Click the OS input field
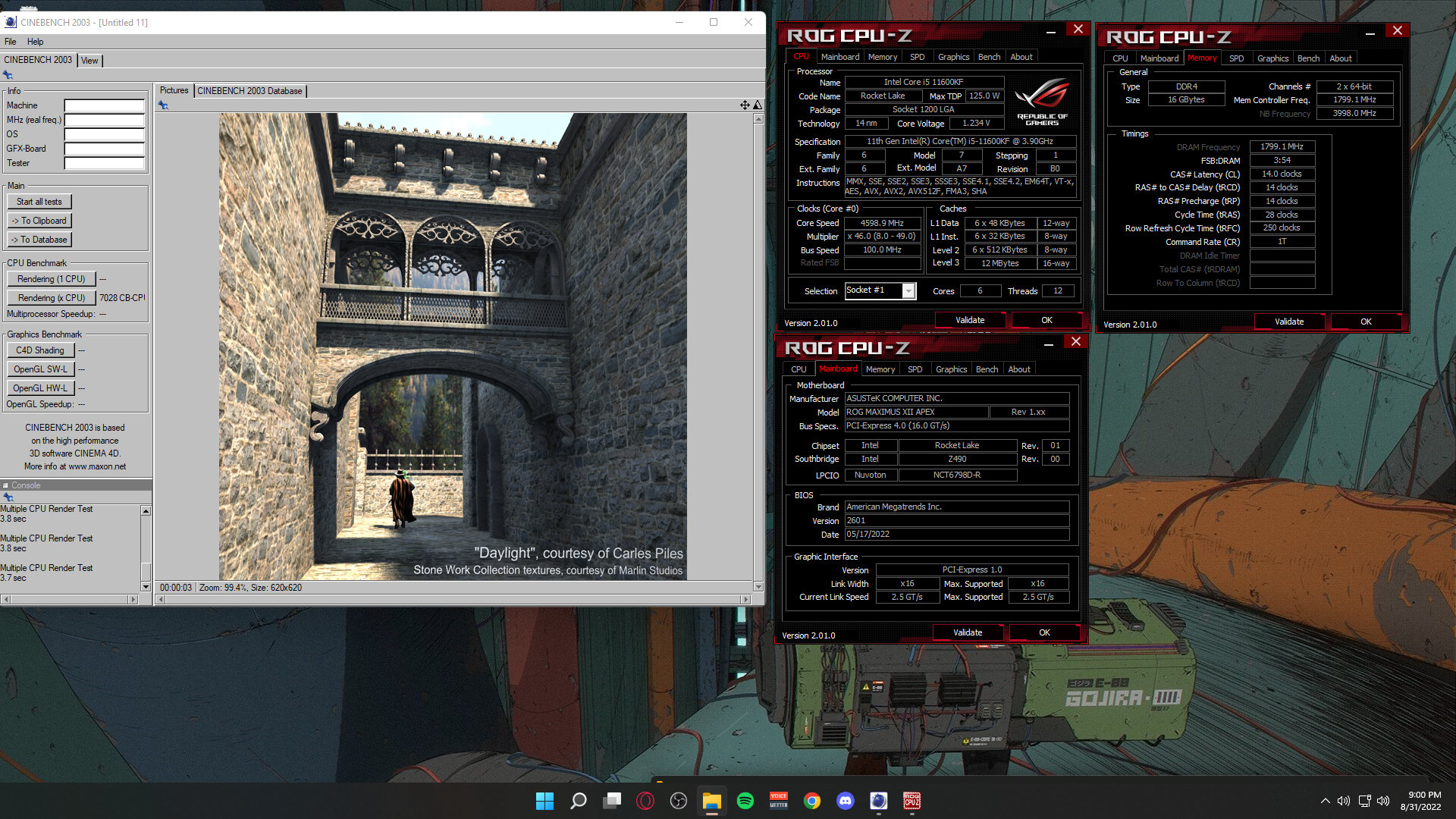 click(x=105, y=134)
